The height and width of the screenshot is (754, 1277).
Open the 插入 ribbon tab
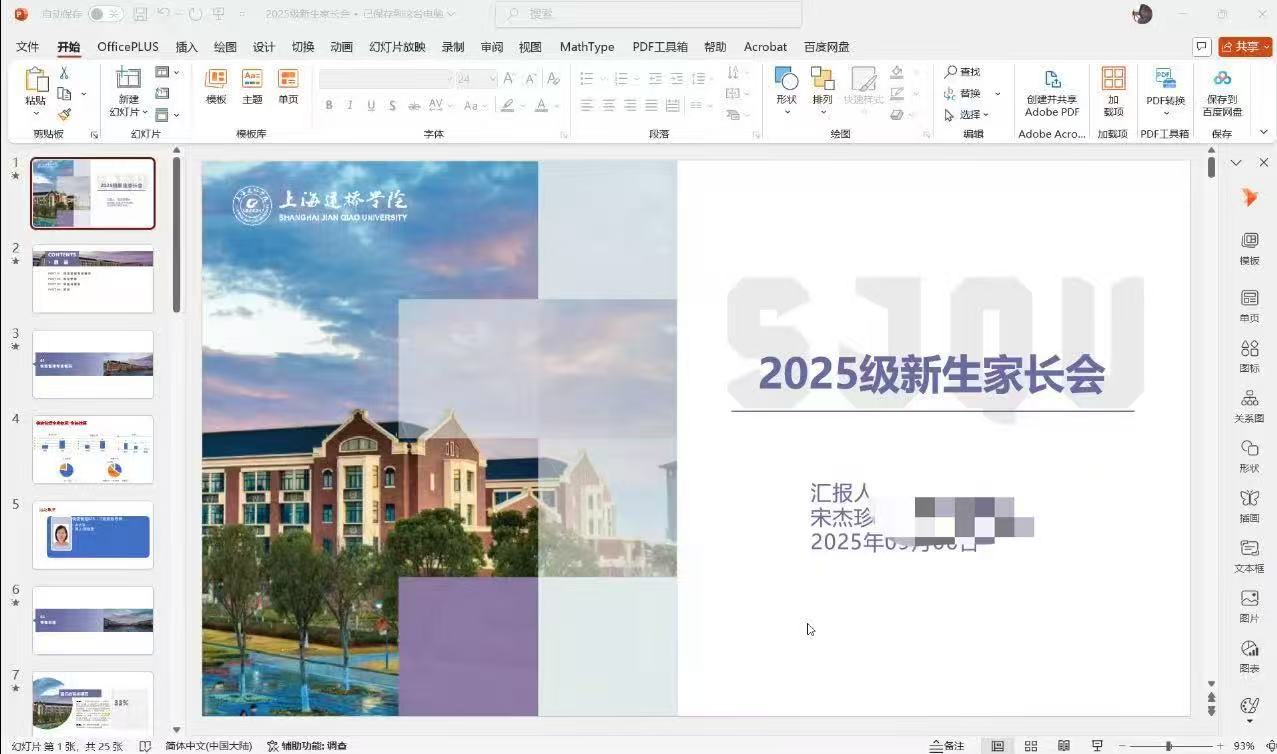coord(186,47)
